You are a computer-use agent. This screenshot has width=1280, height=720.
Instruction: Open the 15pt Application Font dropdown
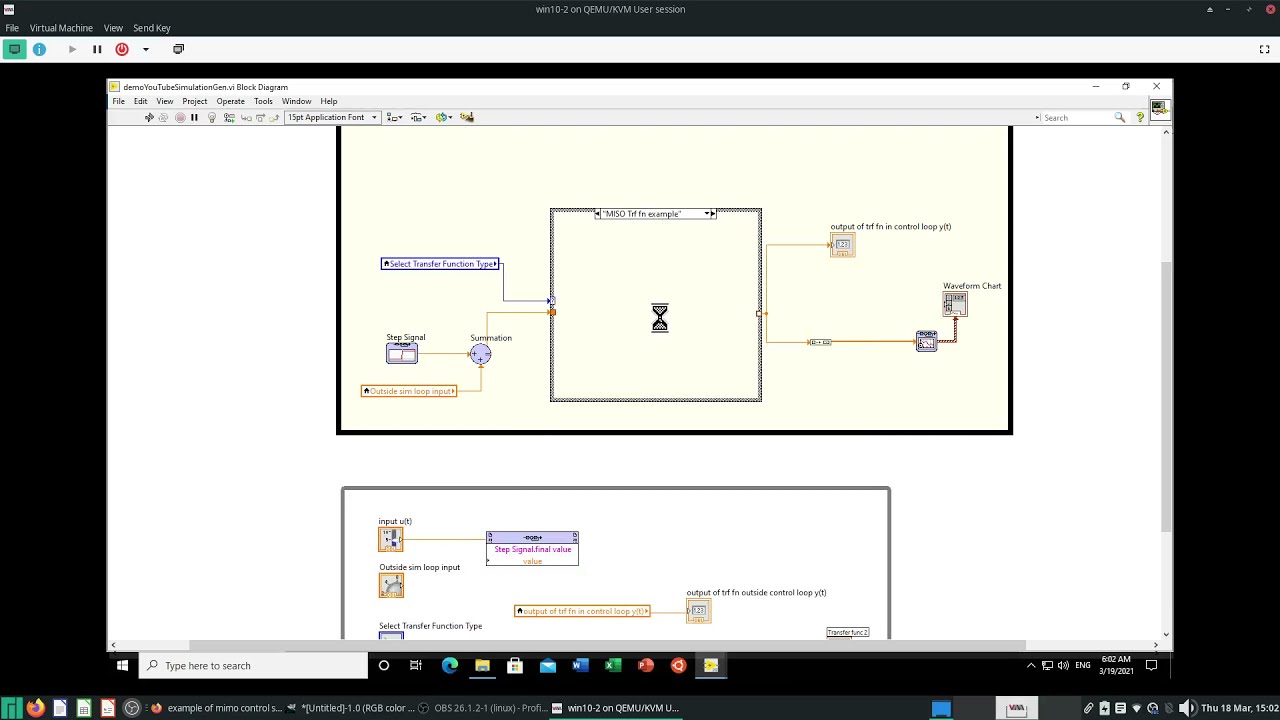(332, 117)
